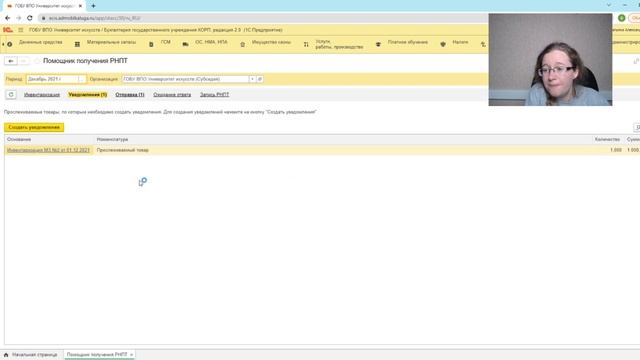
Task: Select the Уведомления (1) step
Action: click(x=88, y=95)
